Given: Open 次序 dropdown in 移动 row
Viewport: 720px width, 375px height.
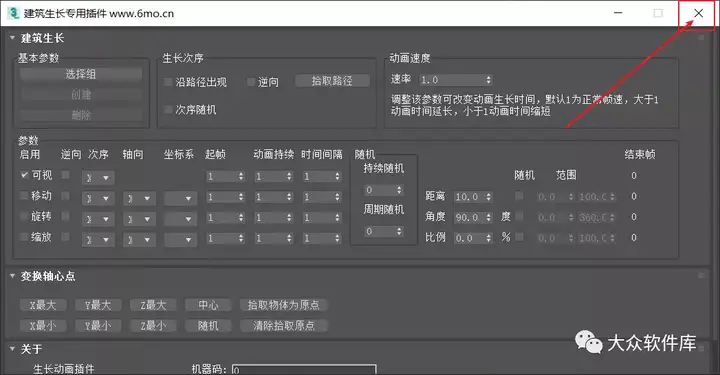Looking at the screenshot, I should tap(98, 198).
